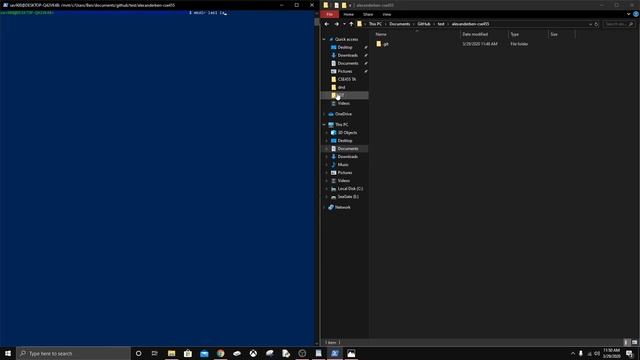Open Photos app from the taskbar
Image resolution: width=640 pixels, height=360 pixels.
351,353
